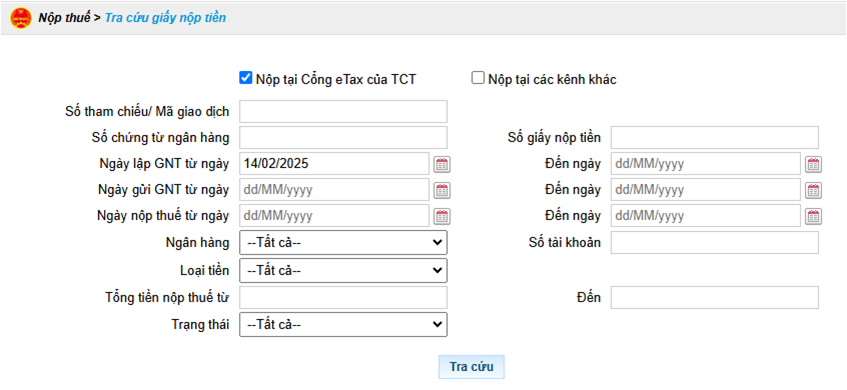Expand the Loại tiền dropdown
Viewport: 847px width, 390px height.
[343, 270]
